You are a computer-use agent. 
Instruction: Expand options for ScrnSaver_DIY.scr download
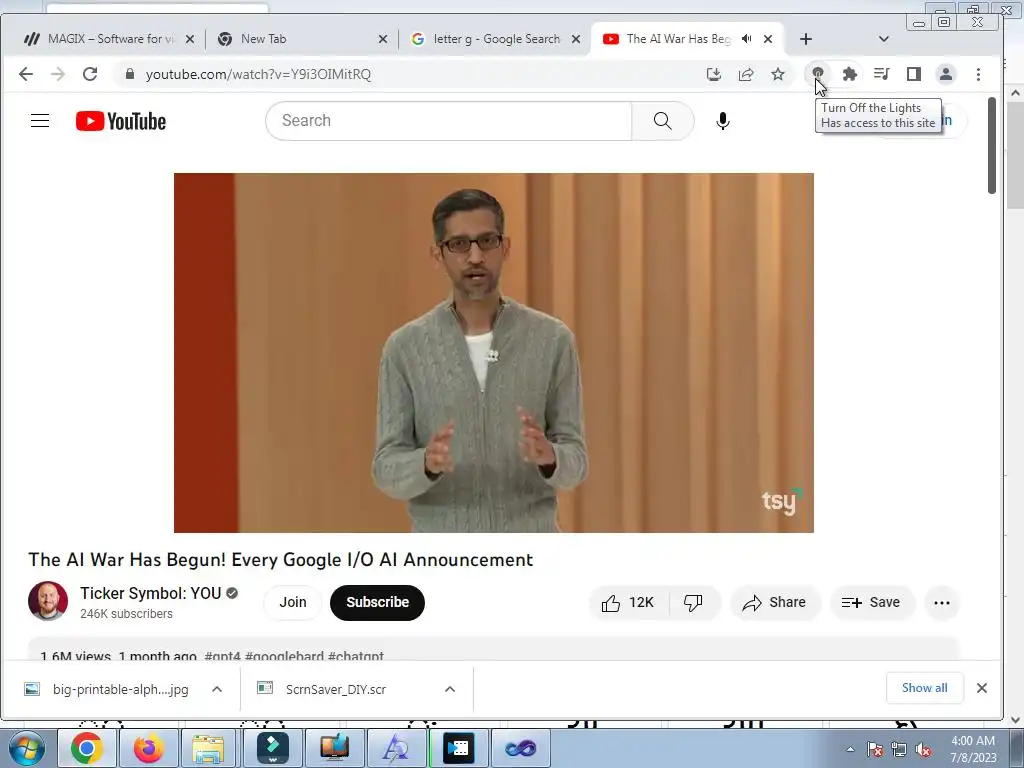pos(450,689)
